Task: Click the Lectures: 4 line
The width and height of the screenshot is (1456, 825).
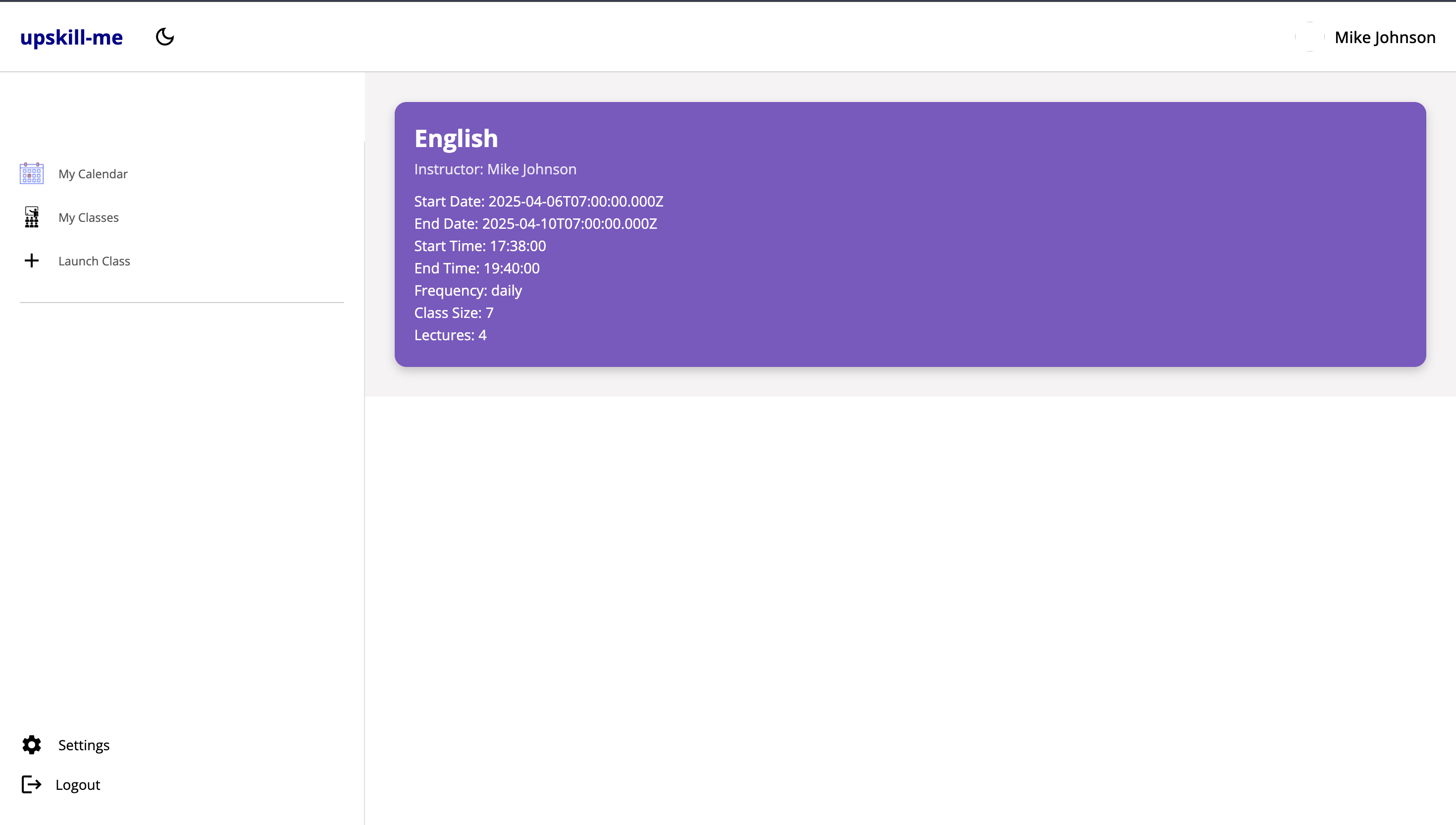Action: click(450, 335)
